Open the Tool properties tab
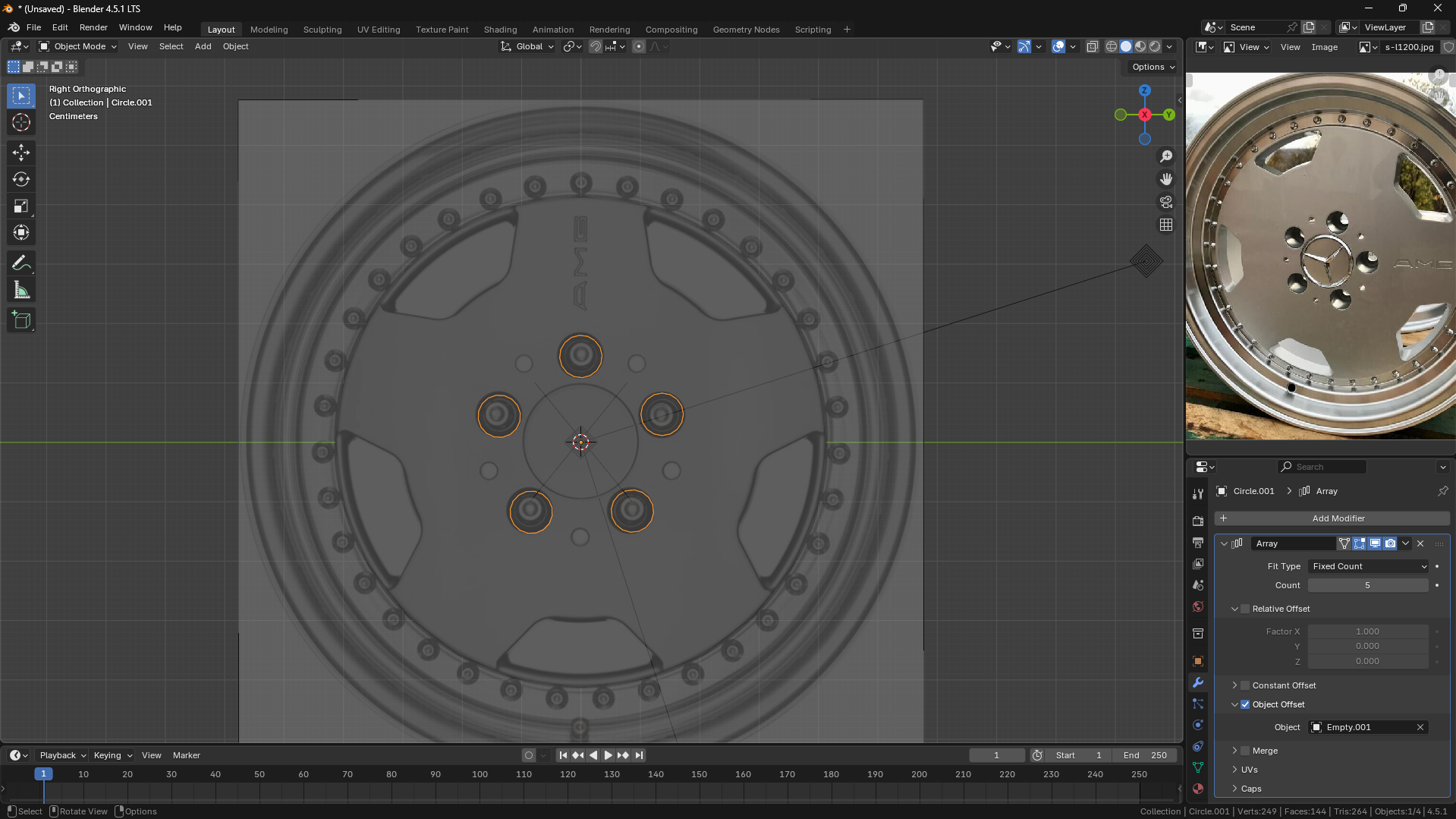Screen dimensions: 1456x819 (x=1198, y=494)
